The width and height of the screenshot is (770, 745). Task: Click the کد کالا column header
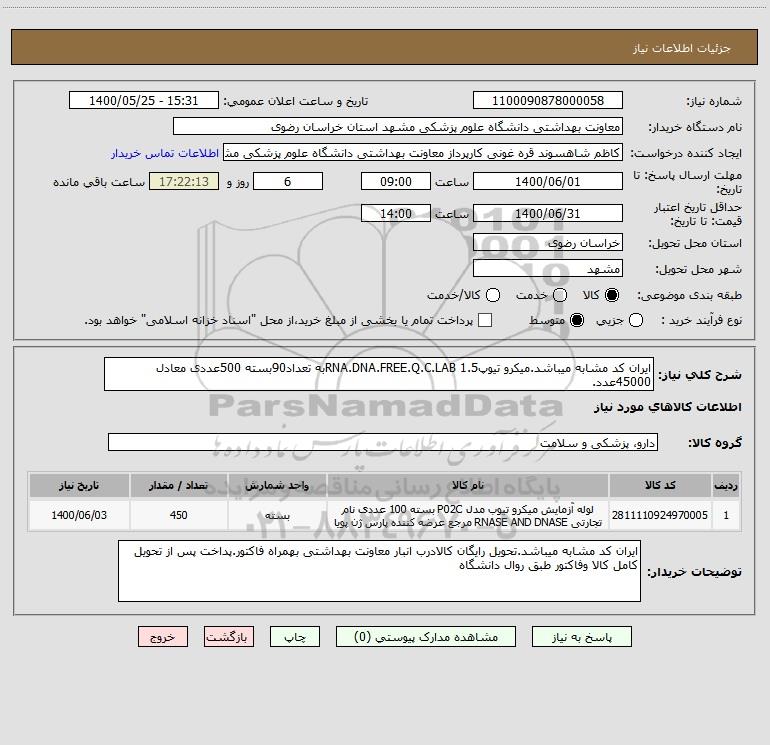[660, 486]
